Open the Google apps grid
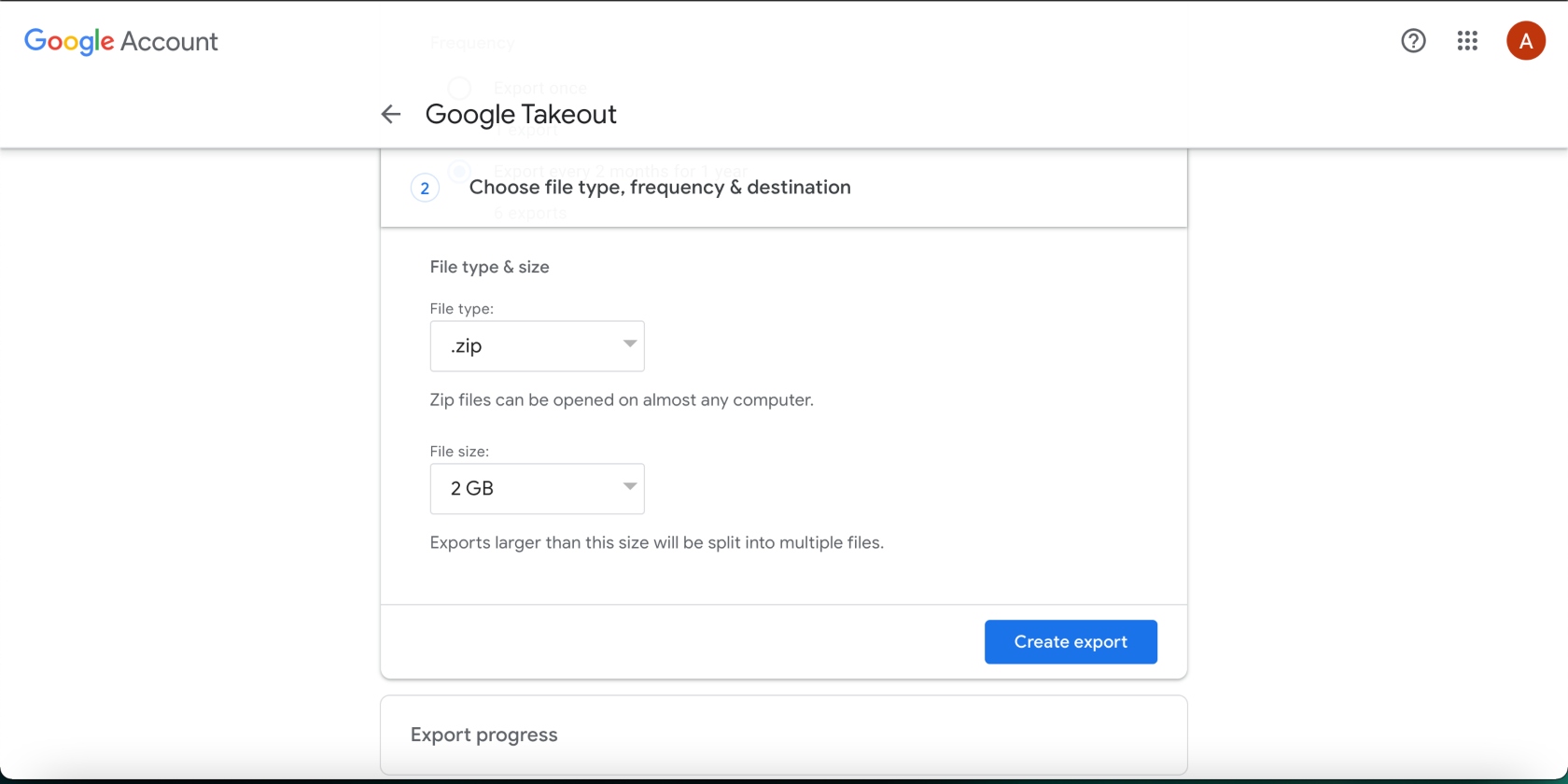 point(1467,41)
